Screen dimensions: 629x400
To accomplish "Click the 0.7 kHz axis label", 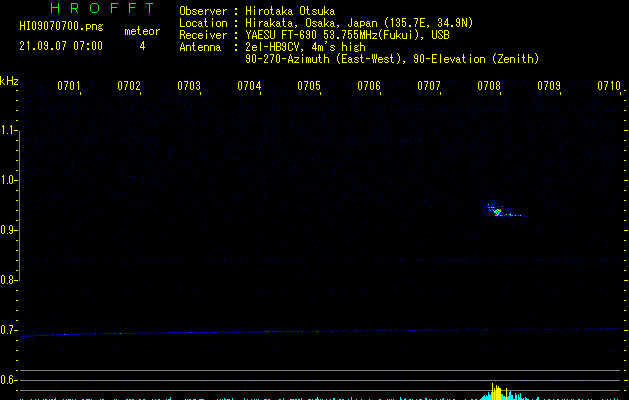I will coord(8,330).
